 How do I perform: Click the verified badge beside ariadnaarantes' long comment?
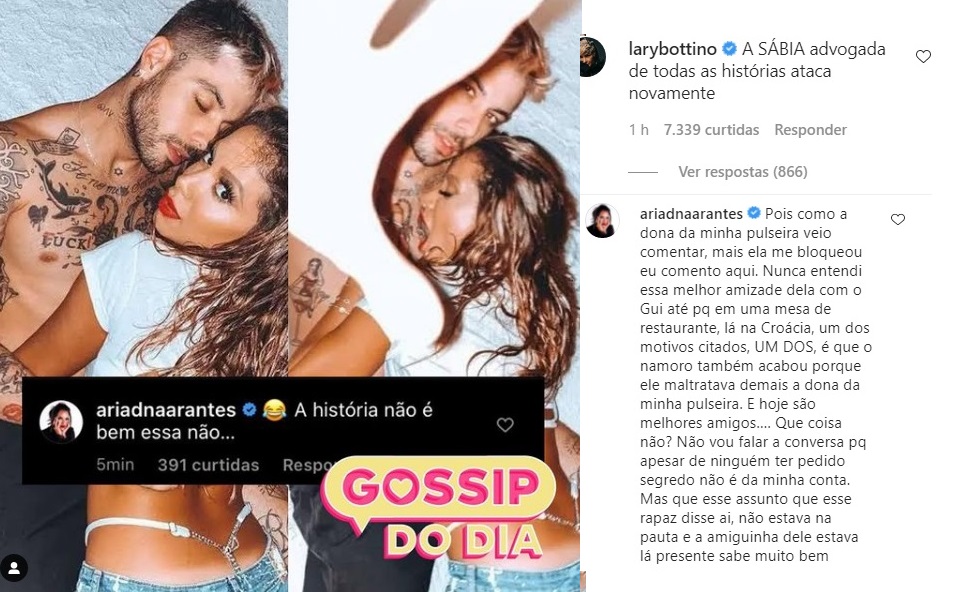753,213
